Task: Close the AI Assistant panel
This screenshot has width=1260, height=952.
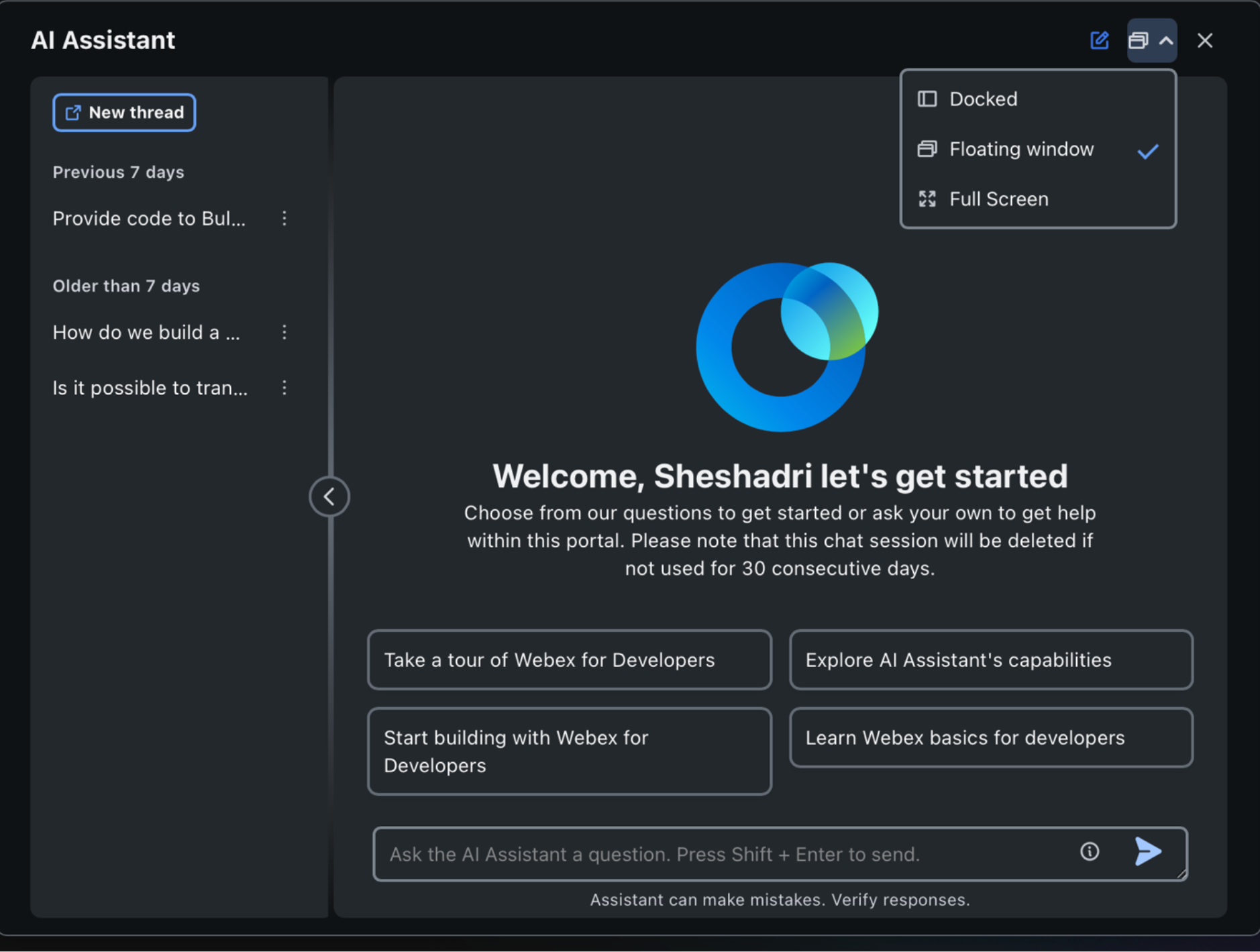Action: point(1205,40)
